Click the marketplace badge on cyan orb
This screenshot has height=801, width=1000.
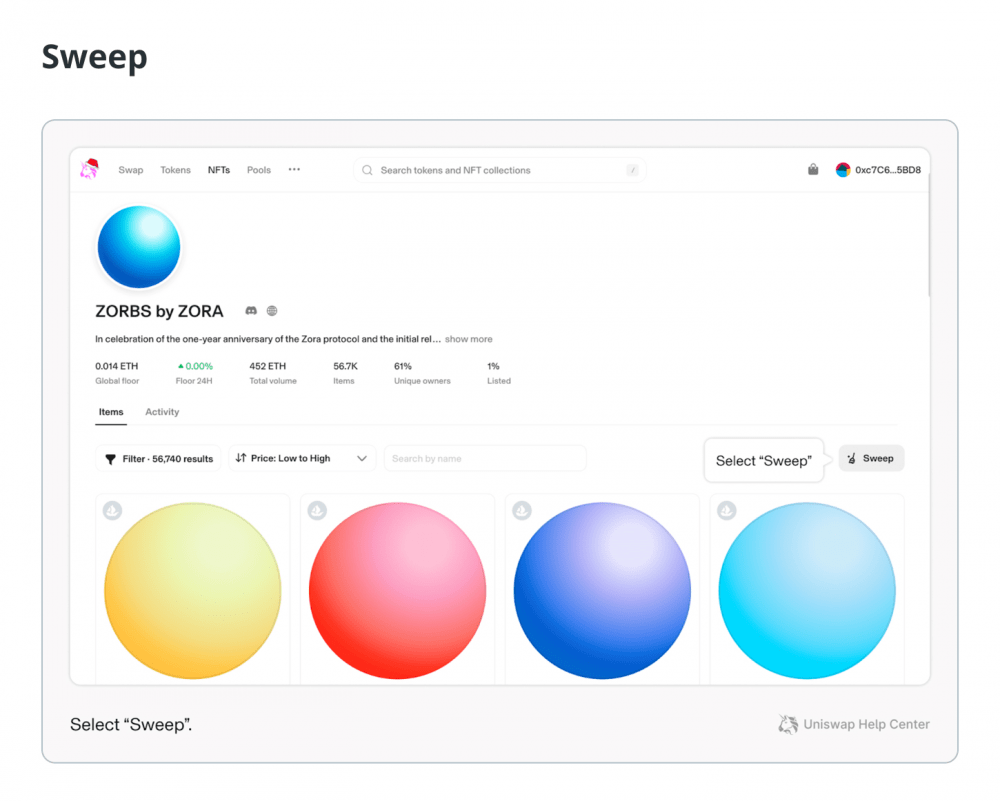[726, 510]
